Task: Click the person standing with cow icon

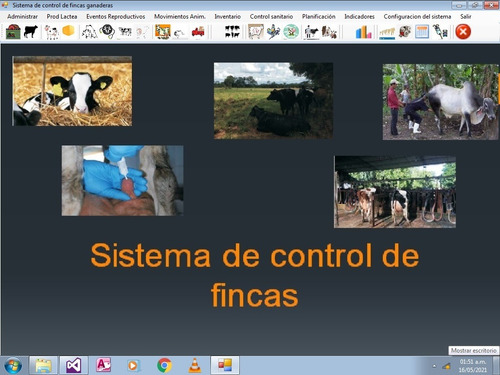Action: point(311,32)
